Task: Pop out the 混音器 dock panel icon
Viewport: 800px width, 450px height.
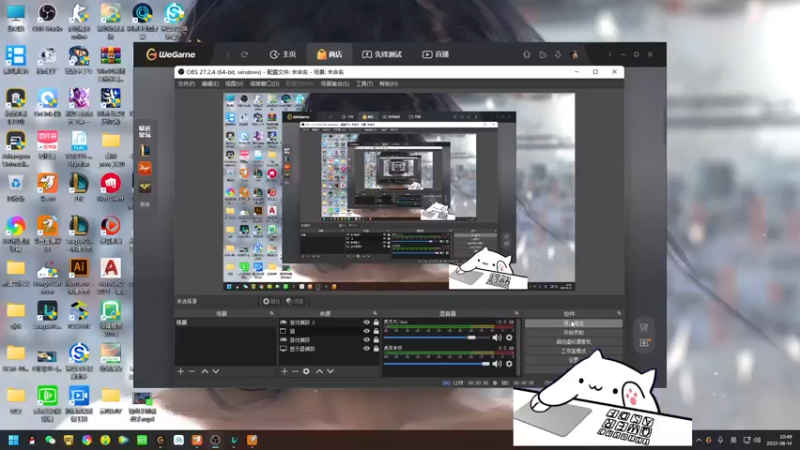Action: (516, 313)
